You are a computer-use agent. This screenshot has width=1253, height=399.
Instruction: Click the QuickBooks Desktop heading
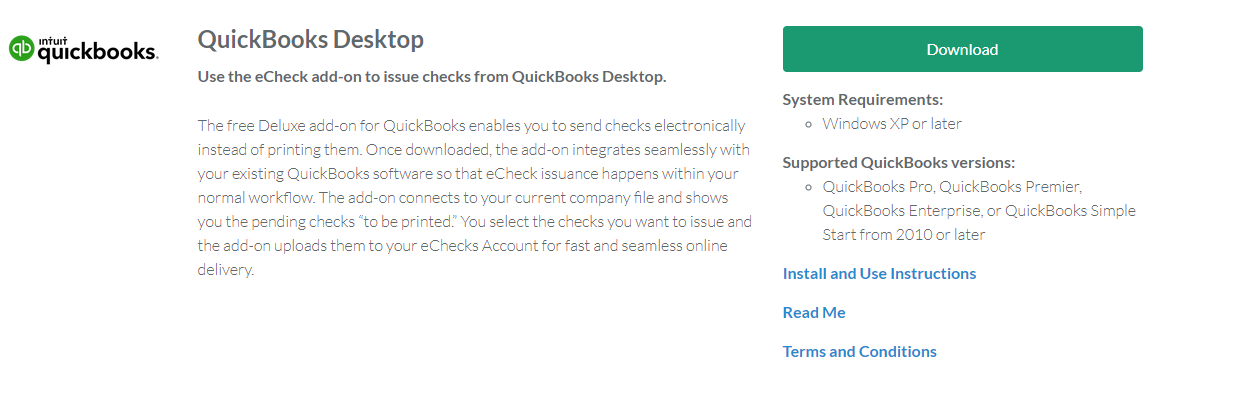(311, 39)
